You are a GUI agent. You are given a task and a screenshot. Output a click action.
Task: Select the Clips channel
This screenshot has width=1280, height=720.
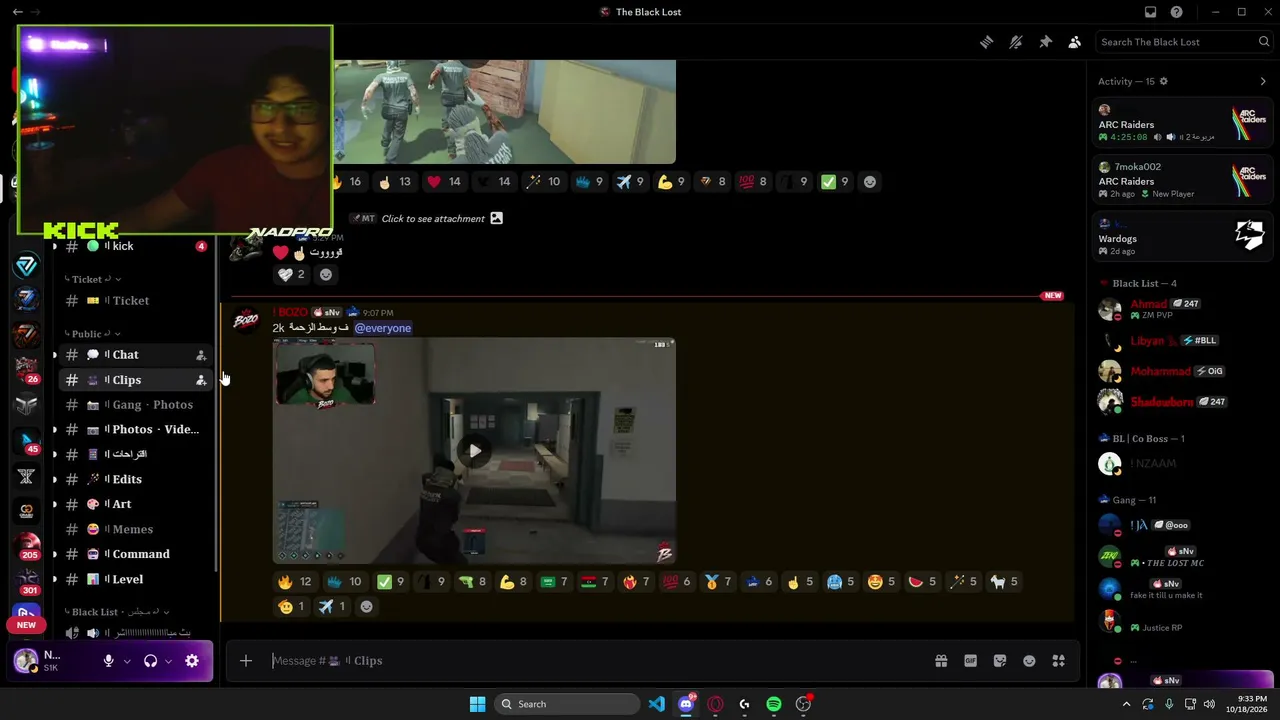point(126,380)
